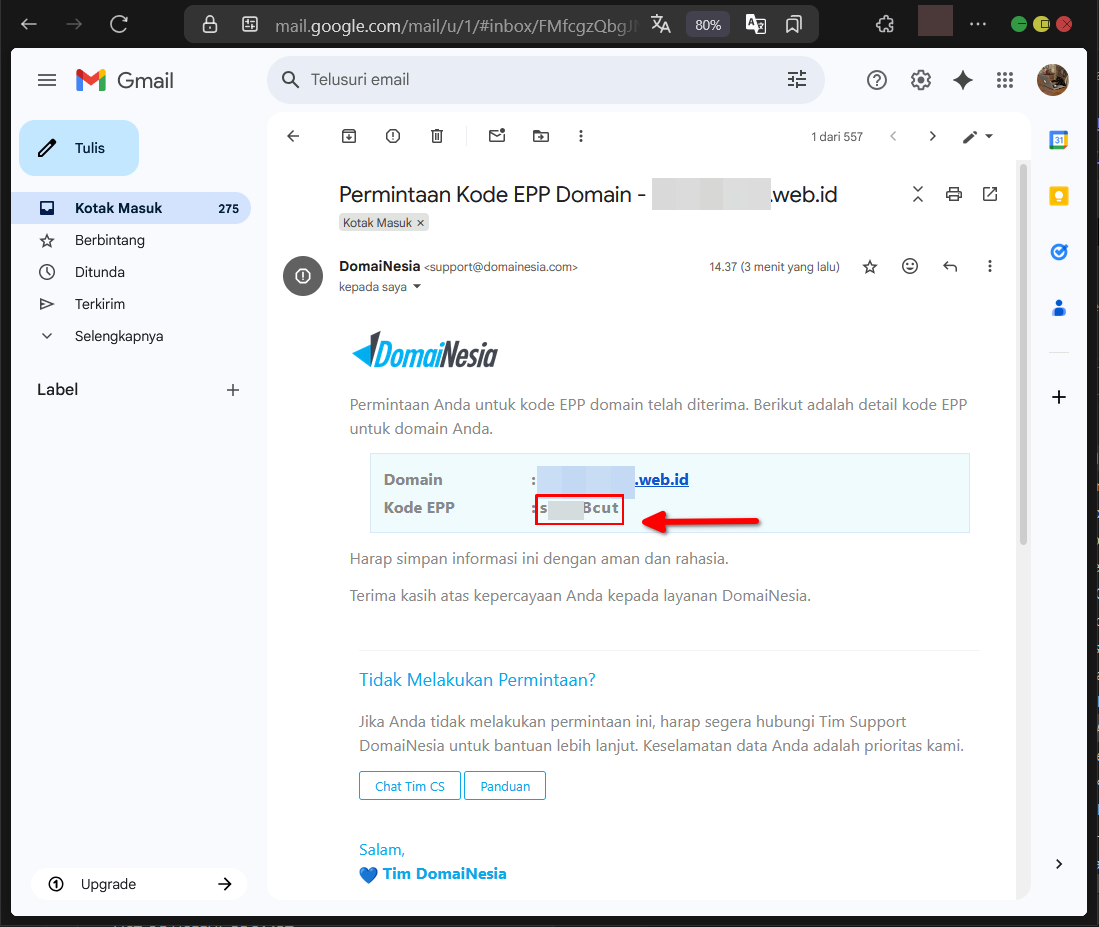Remove the Kotak Masuk label chip
The height and width of the screenshot is (927, 1099).
pos(421,223)
